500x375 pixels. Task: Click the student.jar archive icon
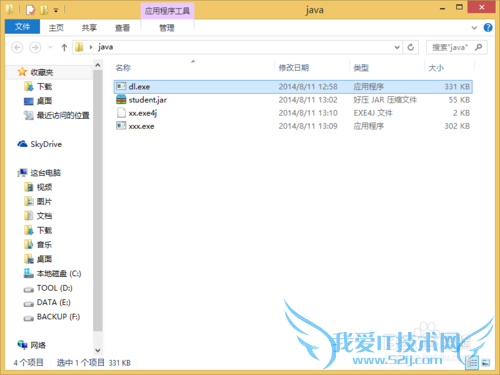121,99
